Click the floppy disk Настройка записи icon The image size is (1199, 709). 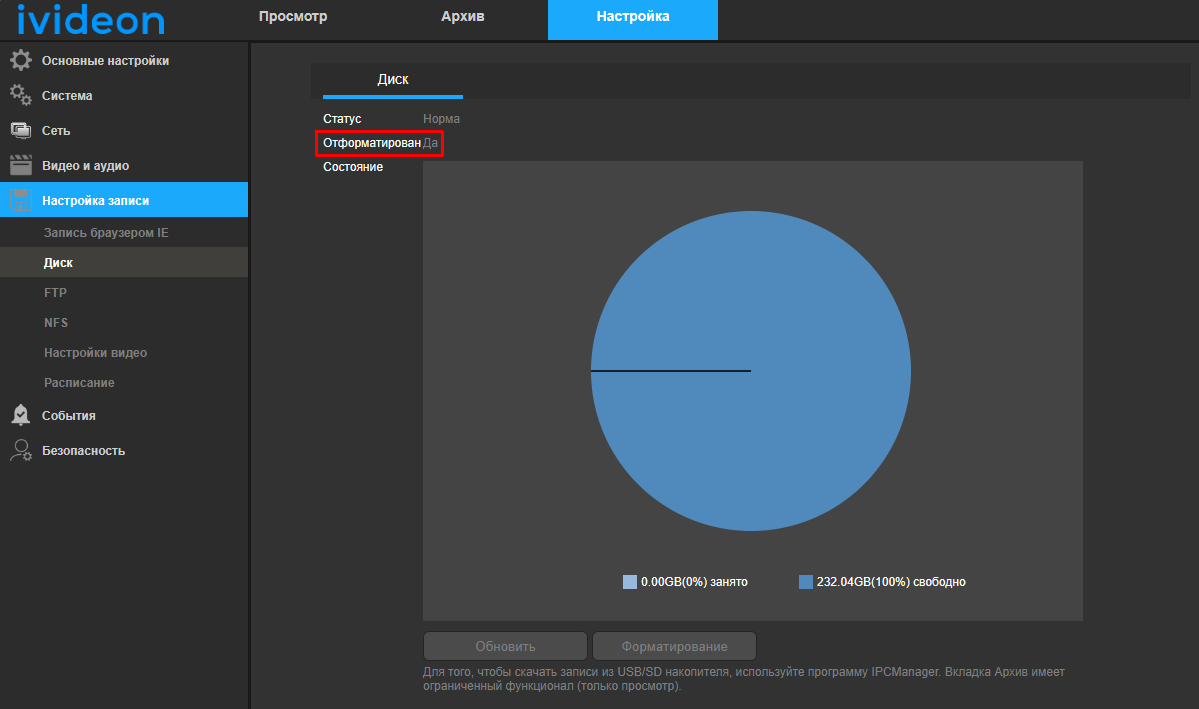pyautogui.click(x=21, y=200)
